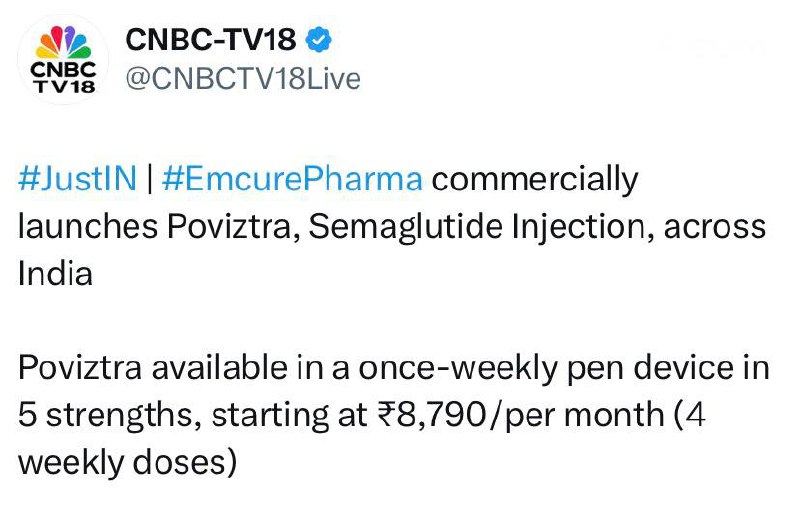The height and width of the screenshot is (521, 800).
Task: Open the #EmcurePharma hashtag
Action: [292, 180]
